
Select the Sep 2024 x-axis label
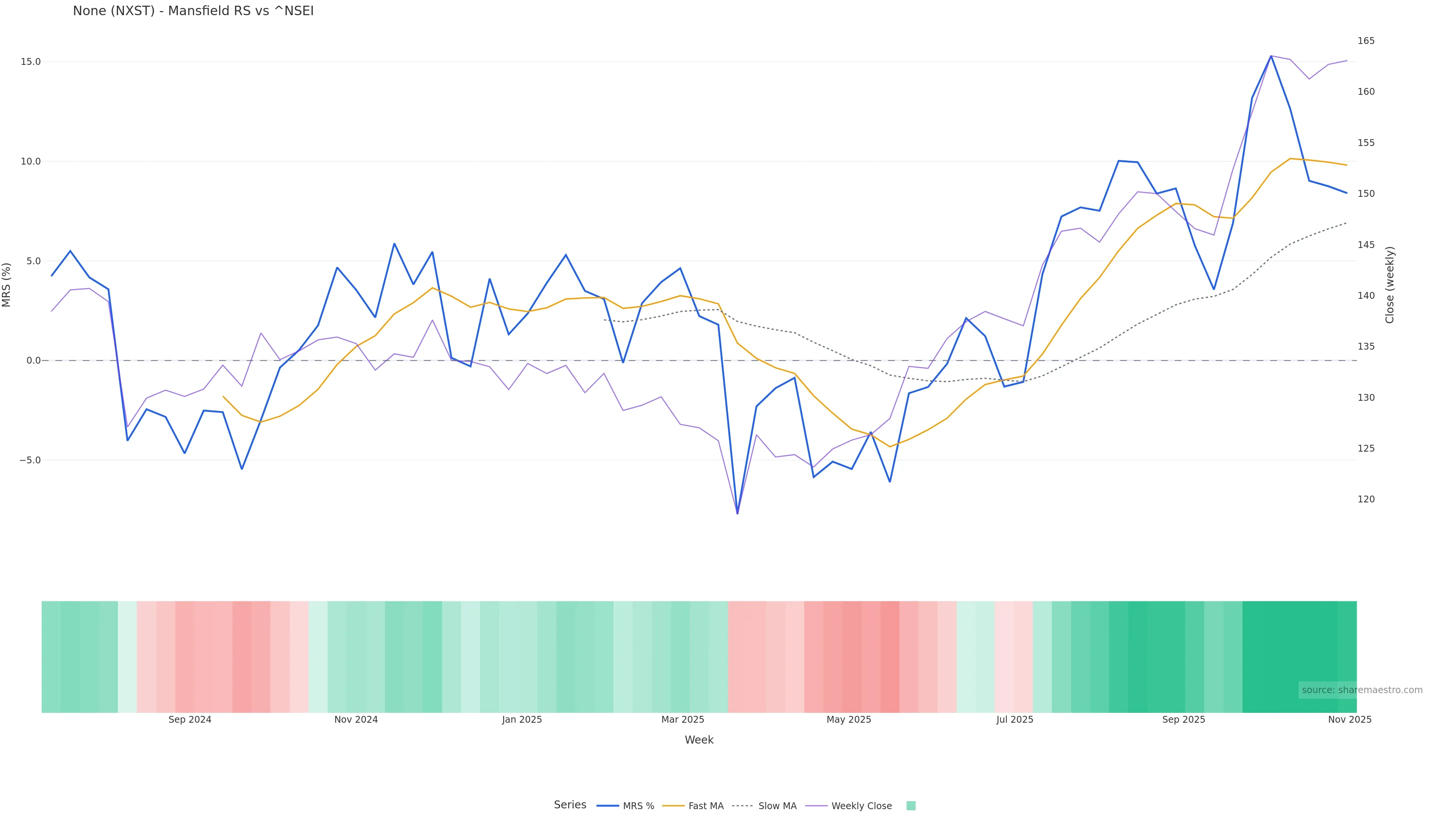coord(190,720)
